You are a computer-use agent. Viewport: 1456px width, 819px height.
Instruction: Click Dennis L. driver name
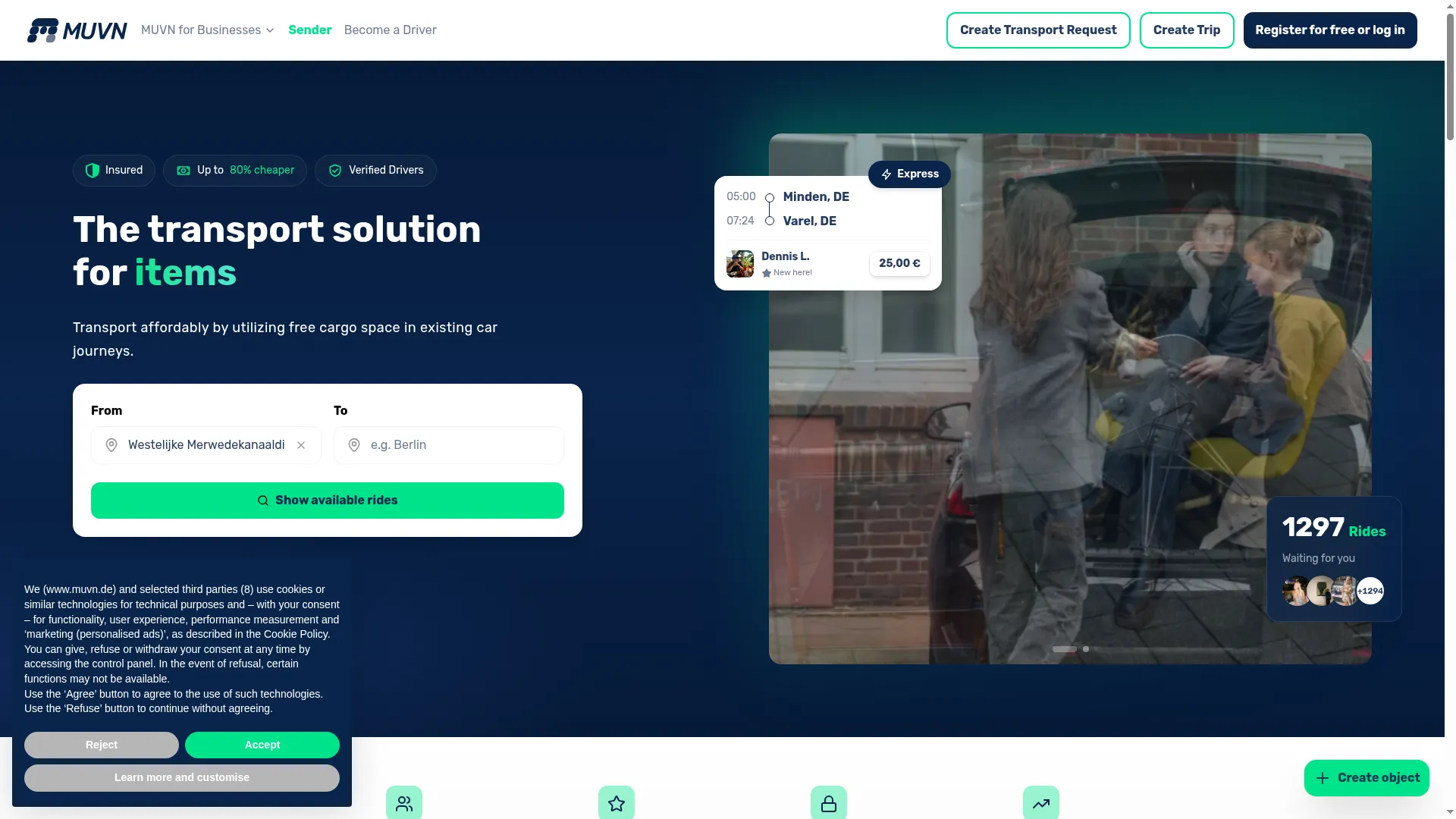click(786, 257)
